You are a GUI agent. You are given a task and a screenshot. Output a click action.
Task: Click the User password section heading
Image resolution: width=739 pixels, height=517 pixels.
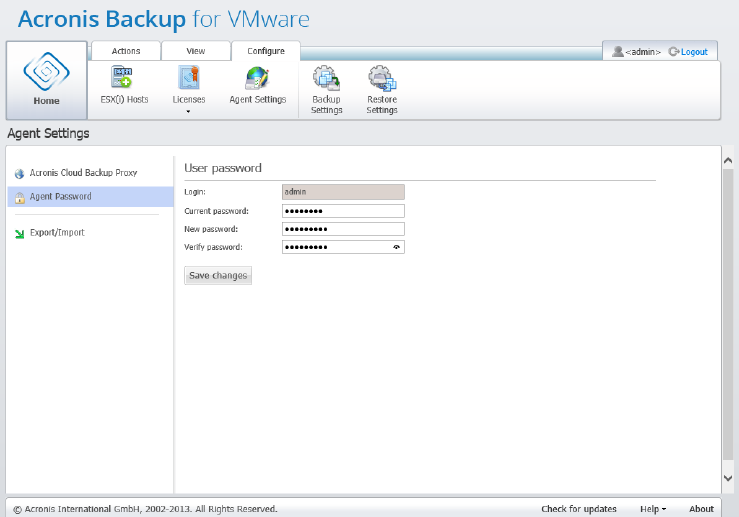(223, 168)
